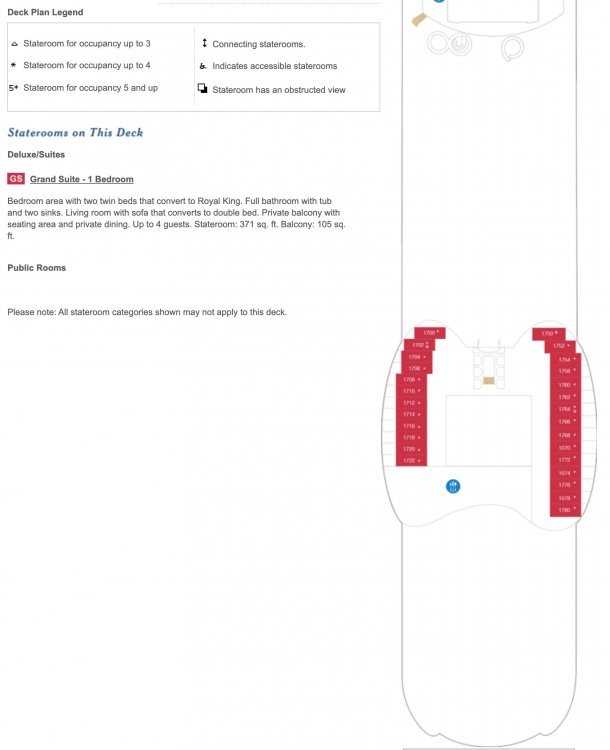The image size is (610, 750).
Task: Click the blue dining icon on deck plan
Action: [x=453, y=486]
